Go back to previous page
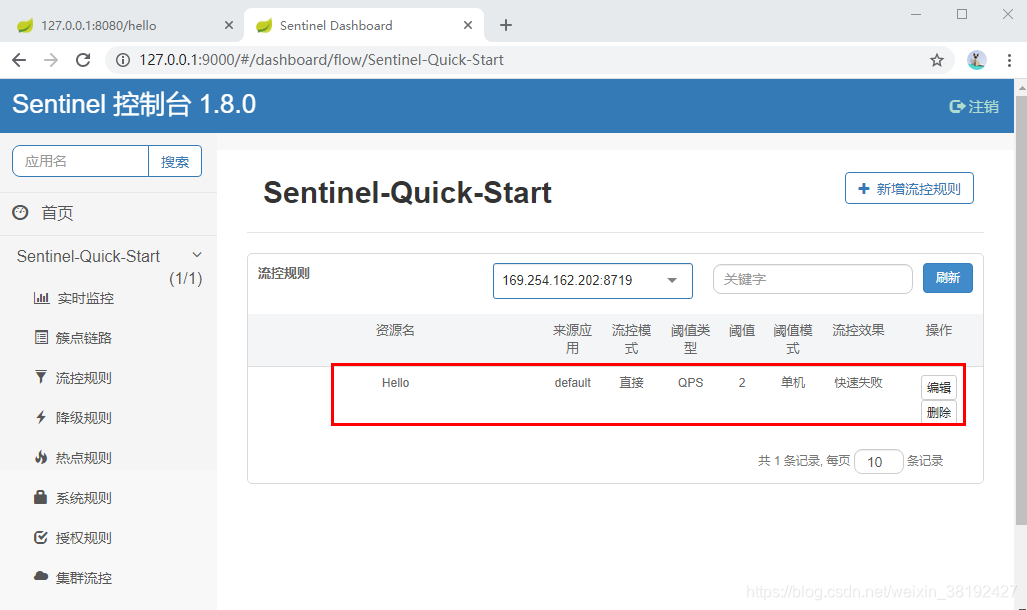Viewport: 1027px width, 610px height. pyautogui.click(x=19, y=60)
